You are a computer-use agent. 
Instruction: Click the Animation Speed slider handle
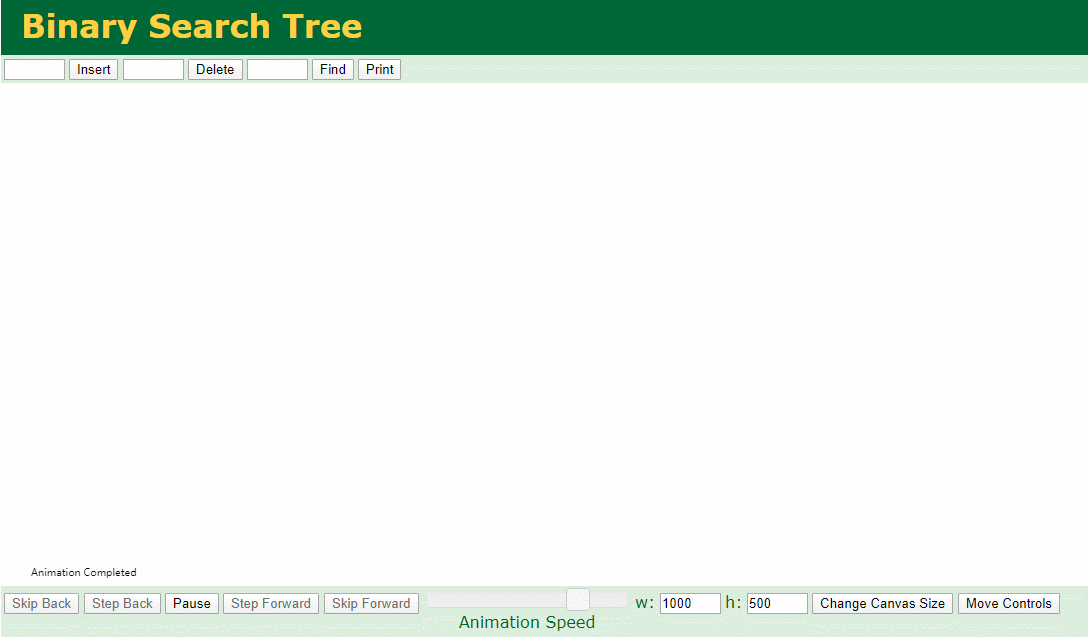[577, 600]
